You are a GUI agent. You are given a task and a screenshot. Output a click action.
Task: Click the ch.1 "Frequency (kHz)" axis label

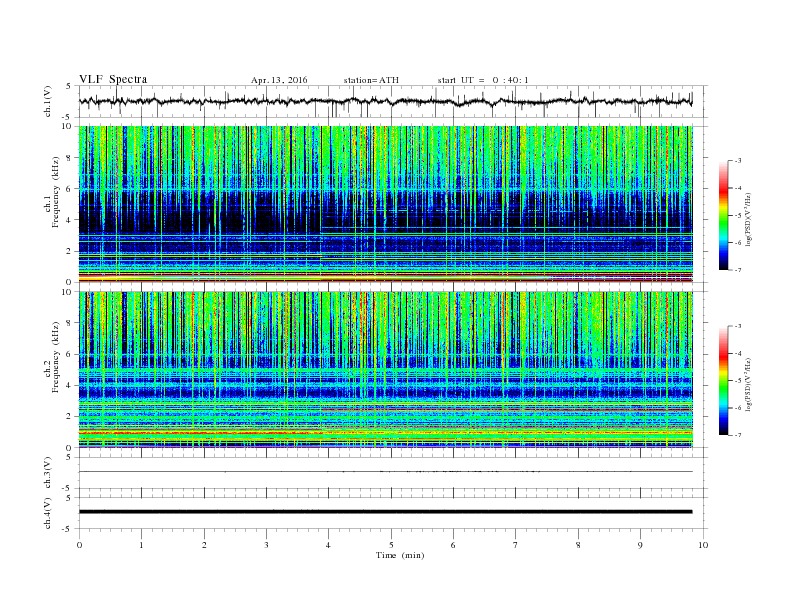click(x=56, y=192)
